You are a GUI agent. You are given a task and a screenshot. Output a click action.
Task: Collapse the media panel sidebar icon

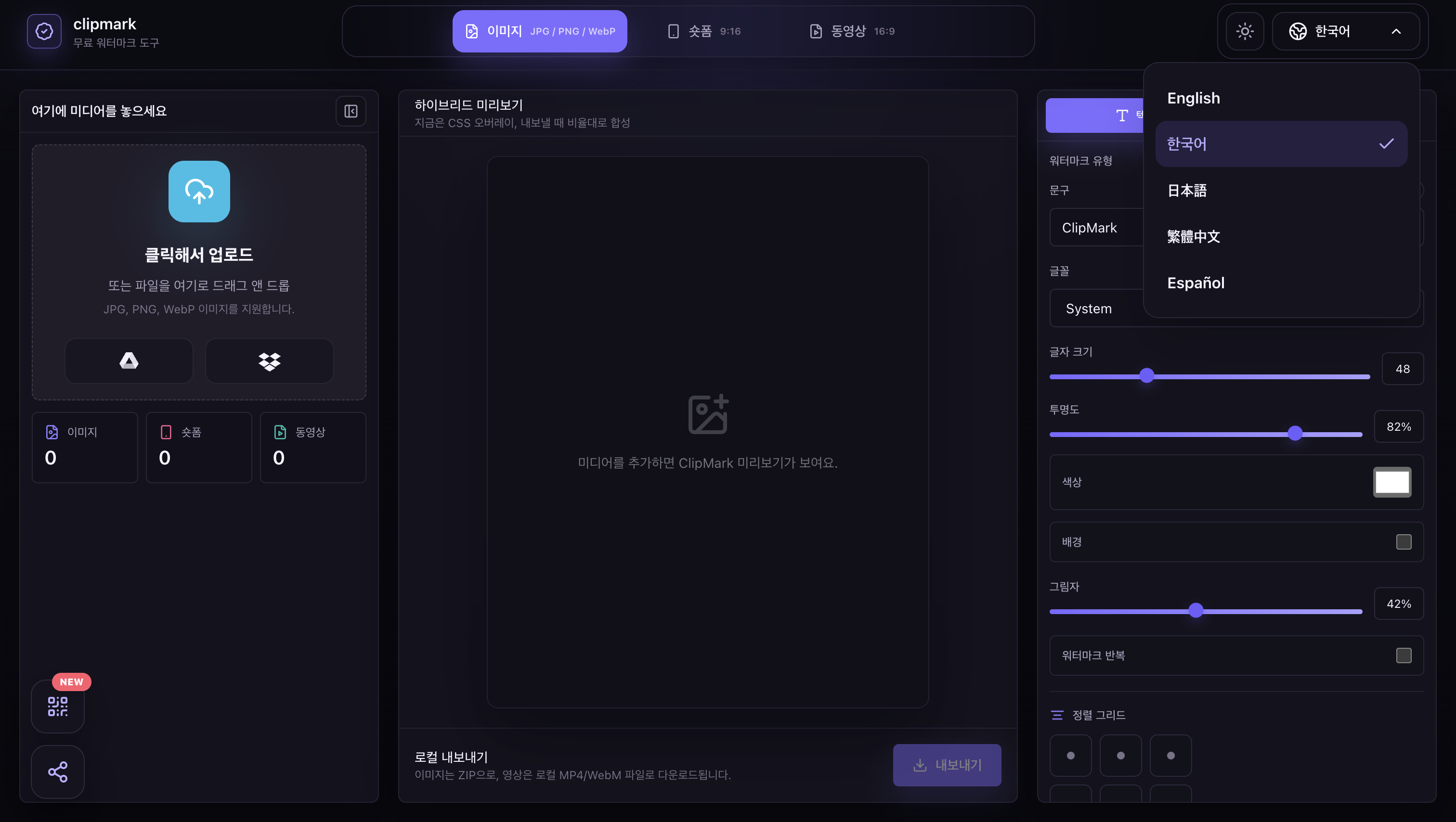[x=351, y=111]
